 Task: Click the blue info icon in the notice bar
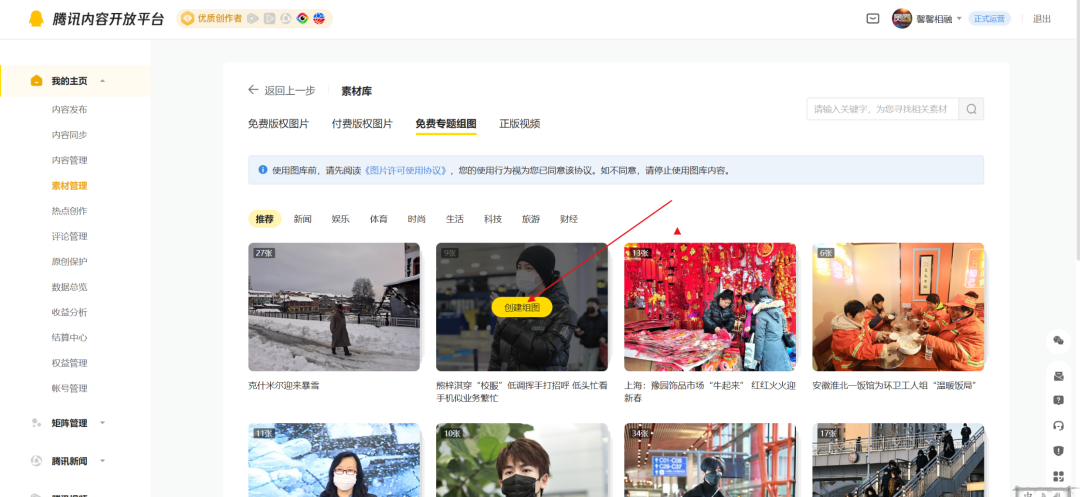pos(262,169)
